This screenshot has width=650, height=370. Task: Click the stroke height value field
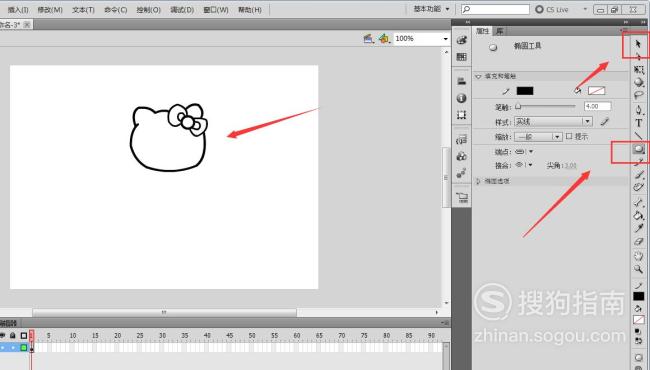(x=597, y=106)
